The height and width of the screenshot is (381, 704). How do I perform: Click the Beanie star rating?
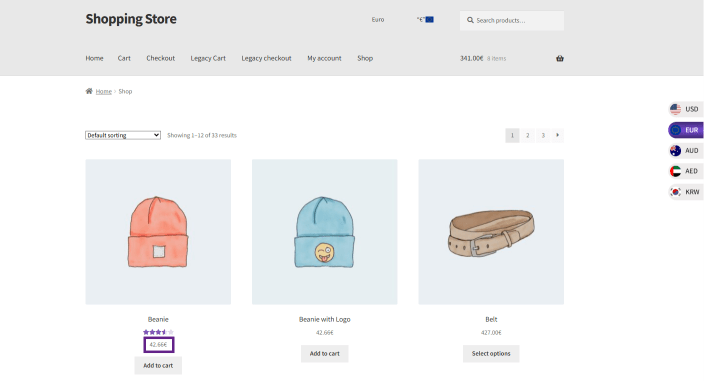(158, 332)
